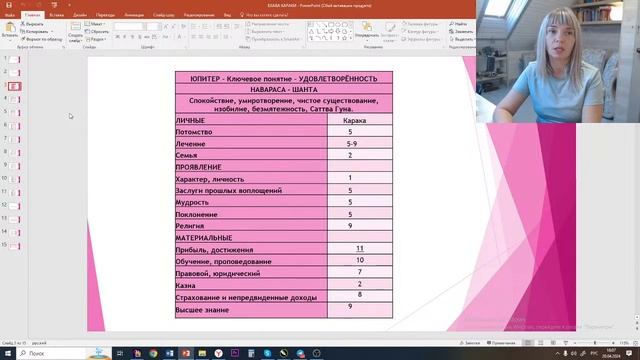Click Format Painter (Формат по образцу)
Image resolution: width=640 pixels, height=360 pixels.
(41, 39)
